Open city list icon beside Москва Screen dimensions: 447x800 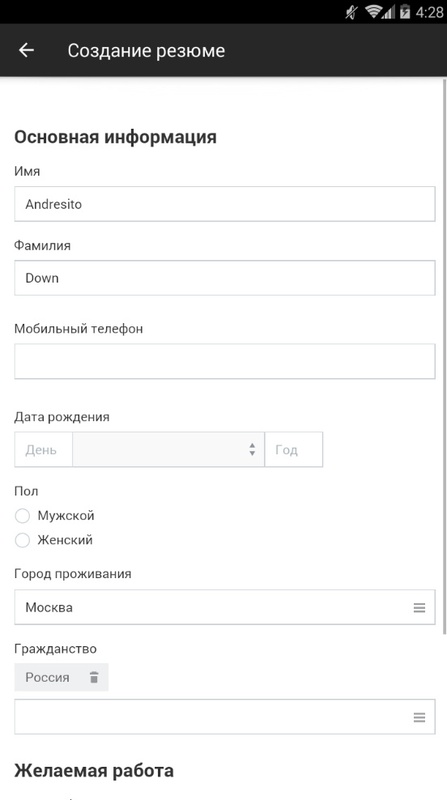[x=419, y=608]
